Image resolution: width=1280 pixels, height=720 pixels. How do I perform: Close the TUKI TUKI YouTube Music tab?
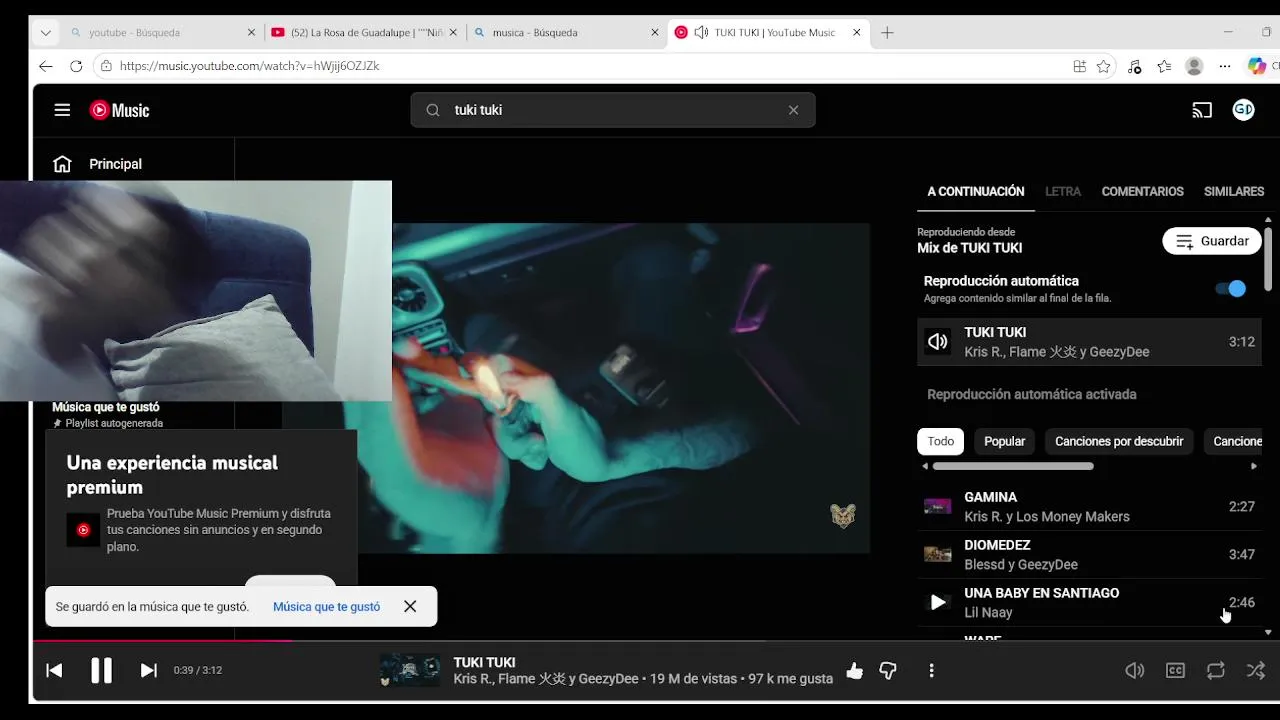tap(857, 32)
